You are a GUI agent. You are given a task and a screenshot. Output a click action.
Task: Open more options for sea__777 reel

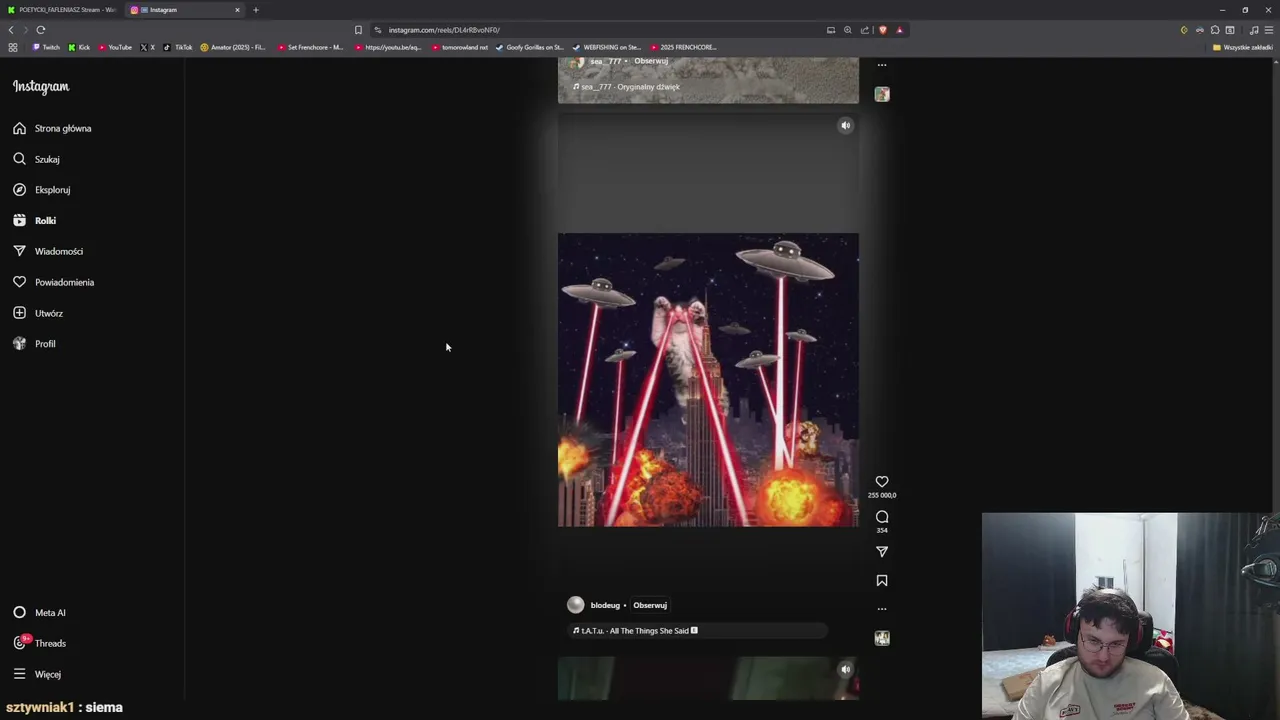(882, 65)
